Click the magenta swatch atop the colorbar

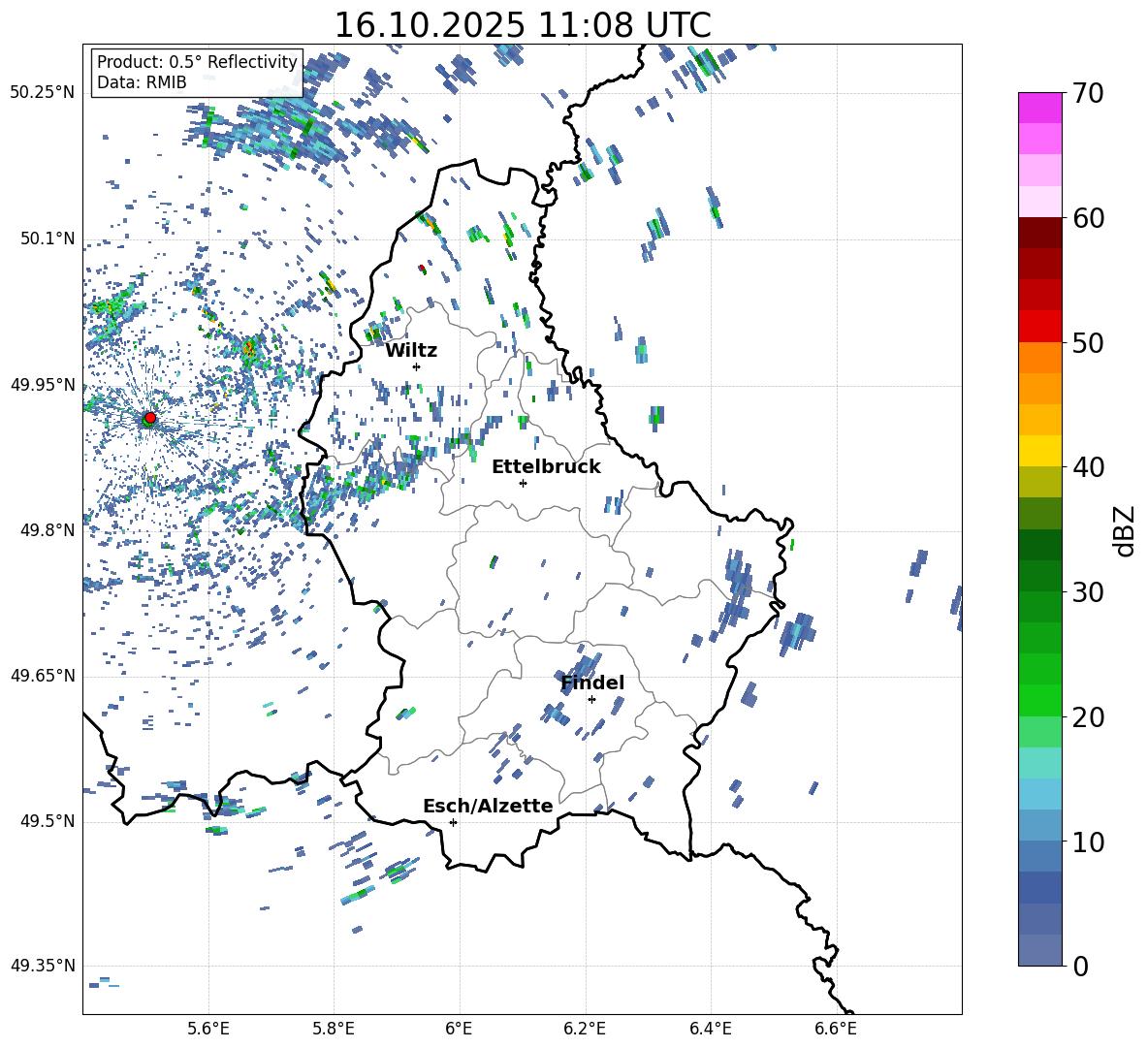tap(1040, 108)
